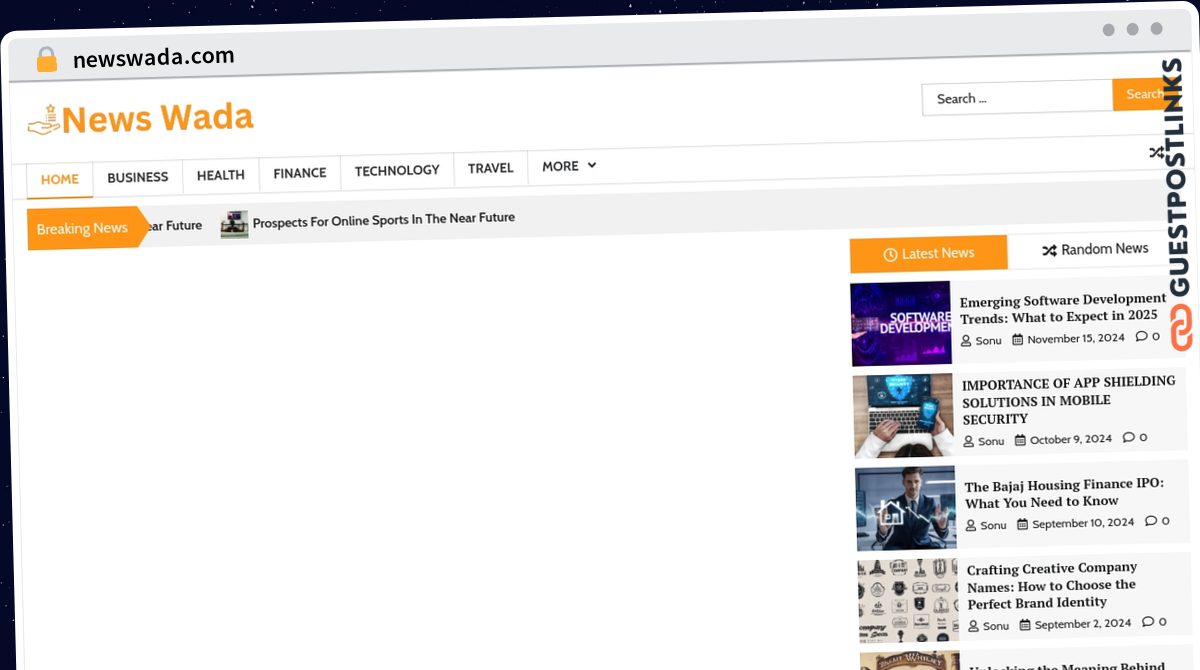
Task: Switch to the Random News tab
Action: [1095, 249]
